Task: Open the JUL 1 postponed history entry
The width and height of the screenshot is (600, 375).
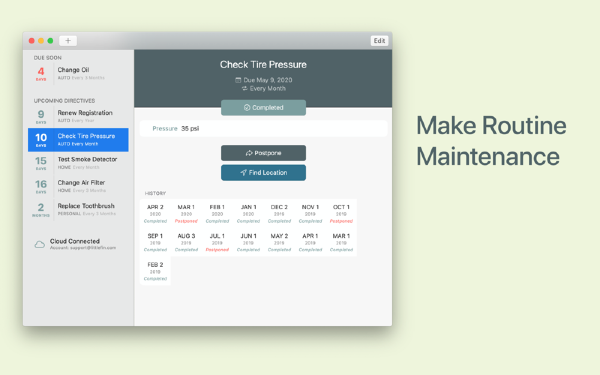Action: pyautogui.click(x=217, y=242)
